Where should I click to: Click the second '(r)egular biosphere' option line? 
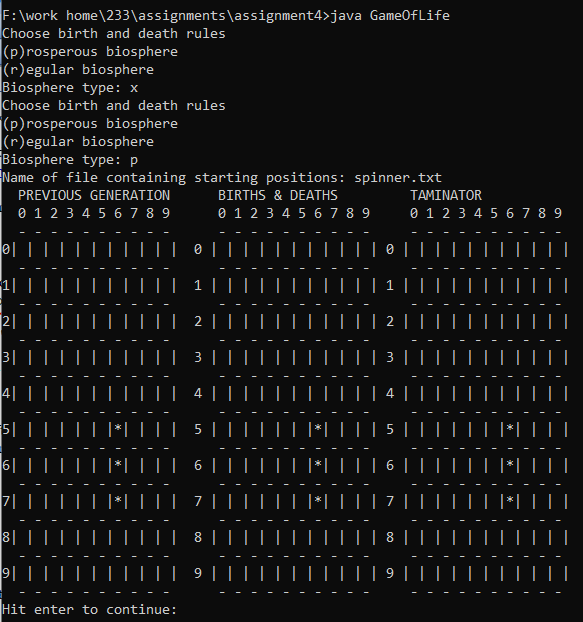tap(78, 142)
